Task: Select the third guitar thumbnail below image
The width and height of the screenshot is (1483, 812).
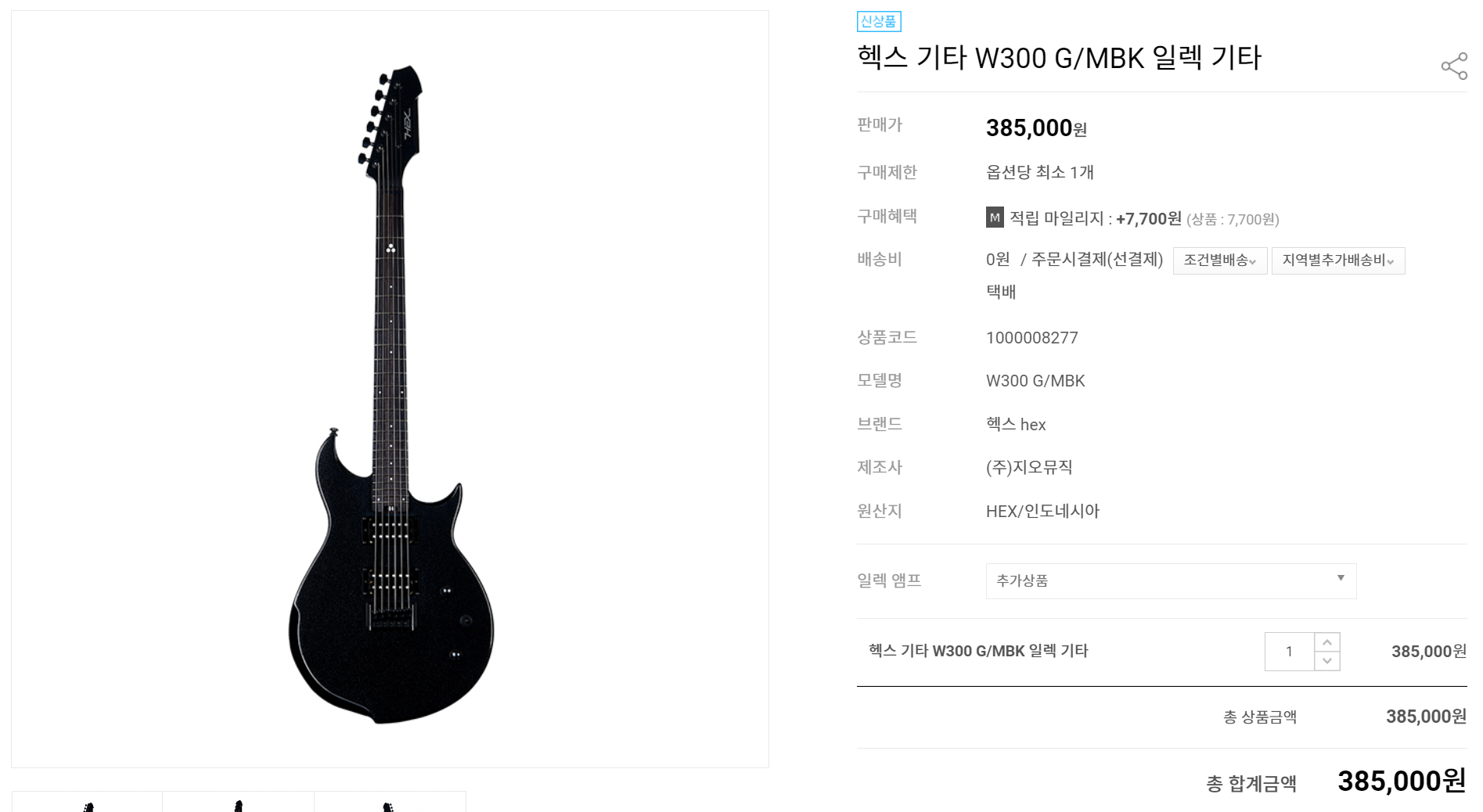Action: [390, 802]
